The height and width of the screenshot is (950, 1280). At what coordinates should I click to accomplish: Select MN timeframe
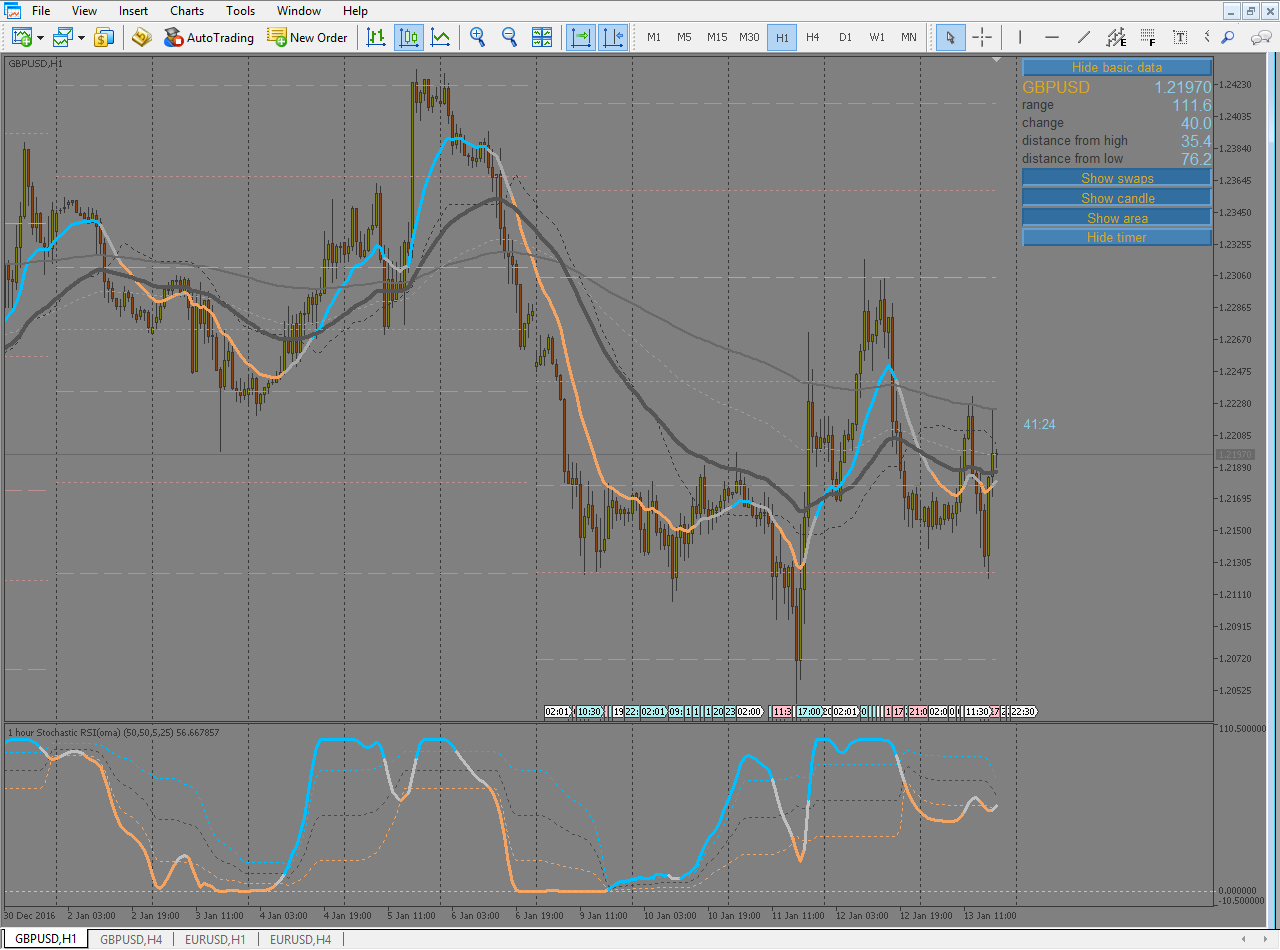pyautogui.click(x=908, y=38)
